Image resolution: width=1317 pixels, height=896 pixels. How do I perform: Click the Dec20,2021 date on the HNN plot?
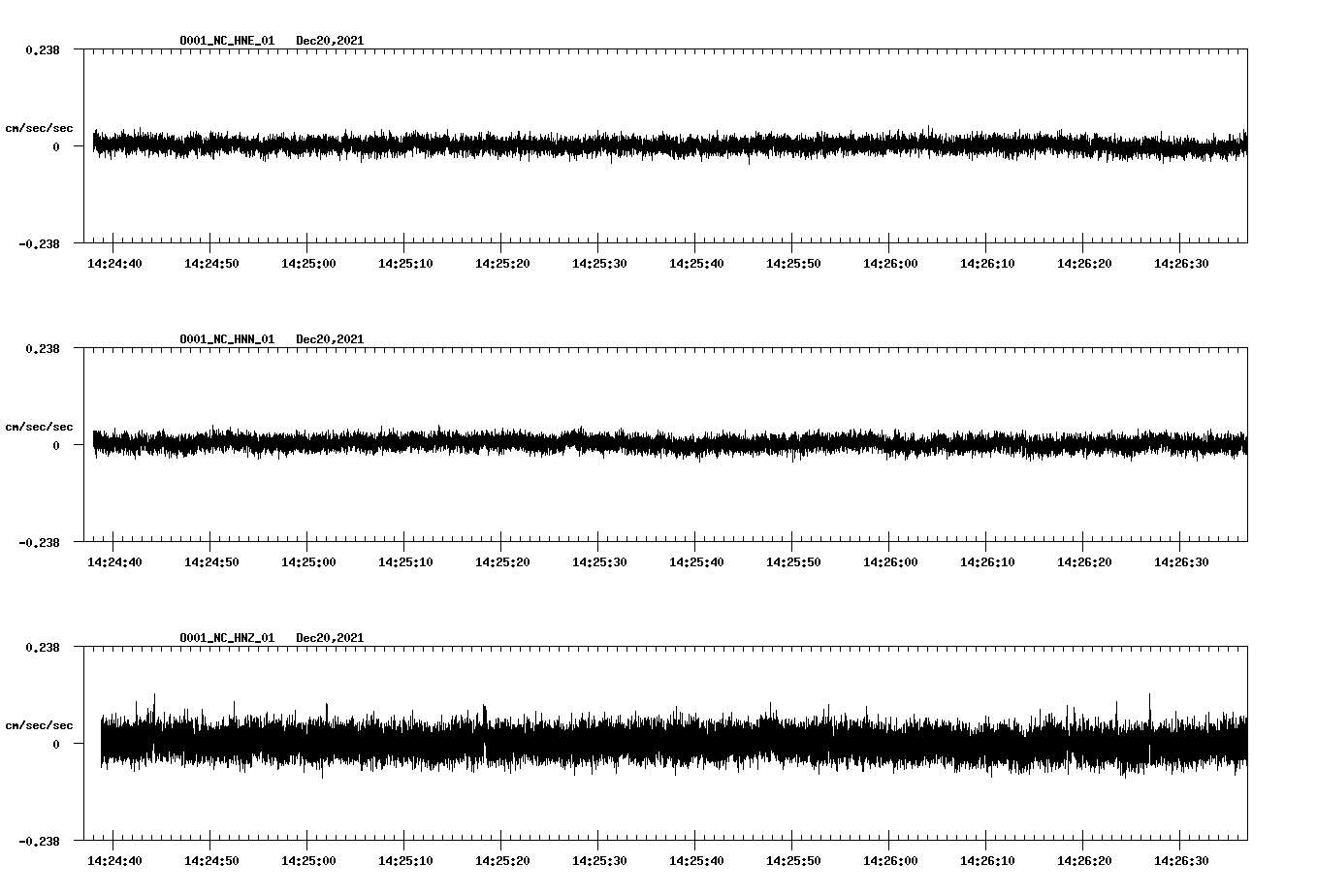click(x=330, y=339)
